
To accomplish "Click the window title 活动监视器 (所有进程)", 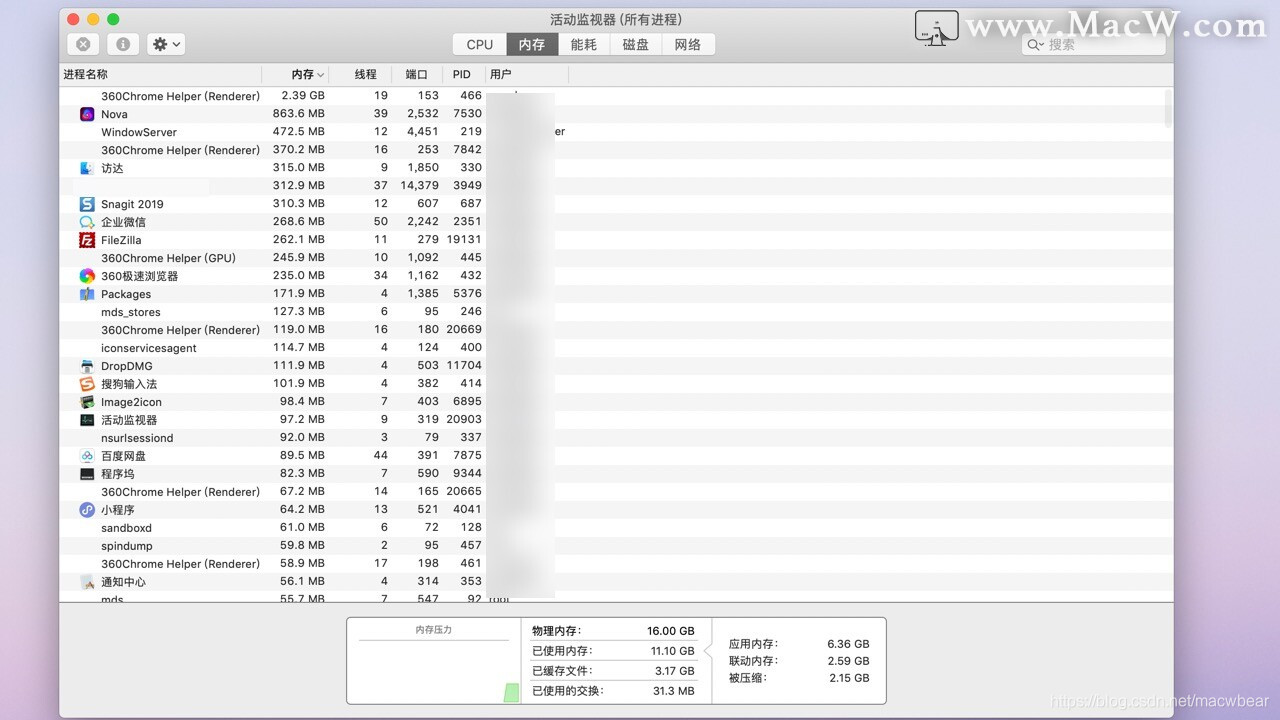I will [x=616, y=19].
